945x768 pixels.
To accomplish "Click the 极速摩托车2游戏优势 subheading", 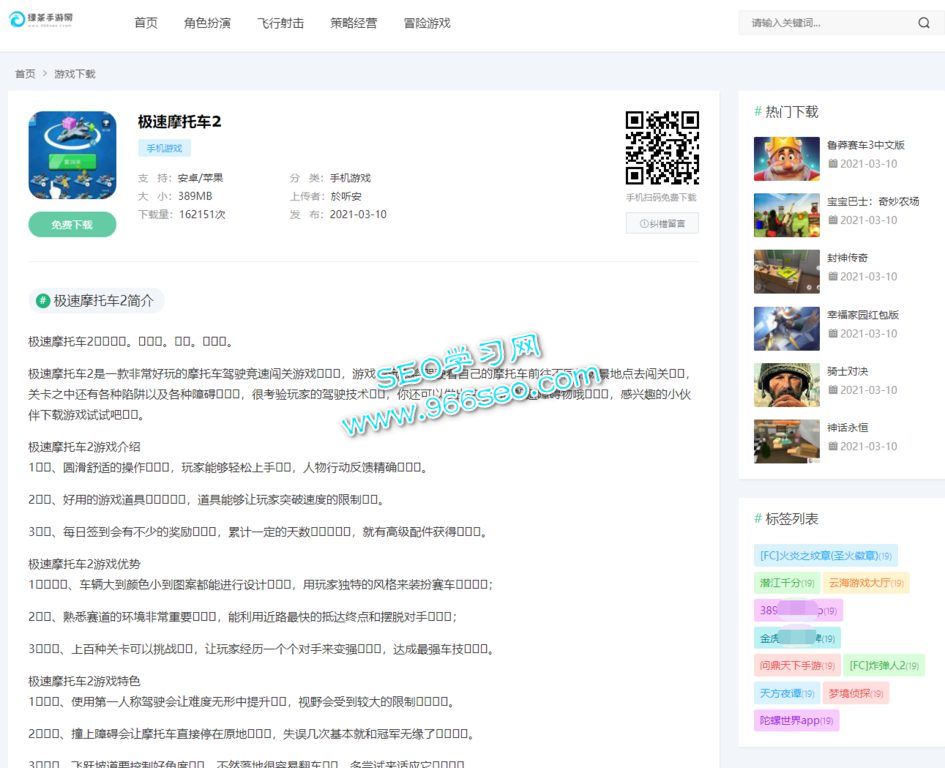I will tap(84, 564).
